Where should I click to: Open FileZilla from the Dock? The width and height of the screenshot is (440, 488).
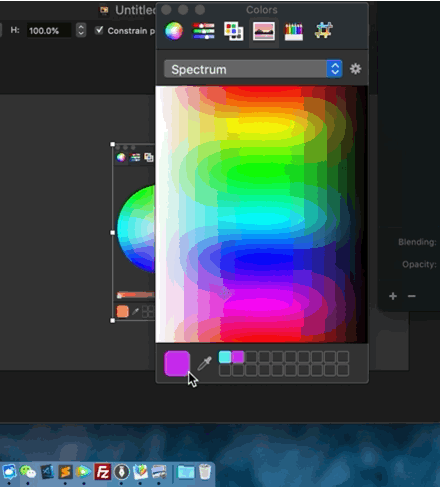[x=102, y=472]
